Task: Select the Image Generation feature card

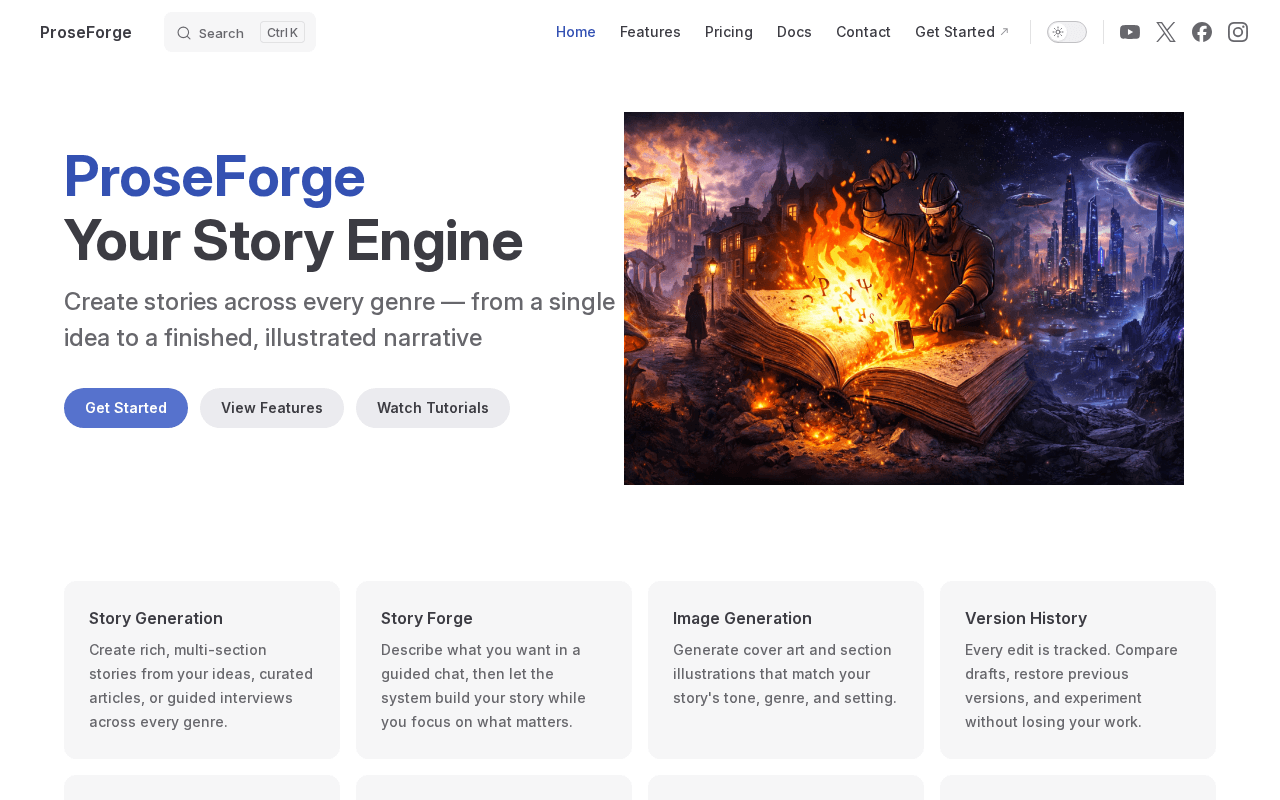Action: (x=786, y=670)
